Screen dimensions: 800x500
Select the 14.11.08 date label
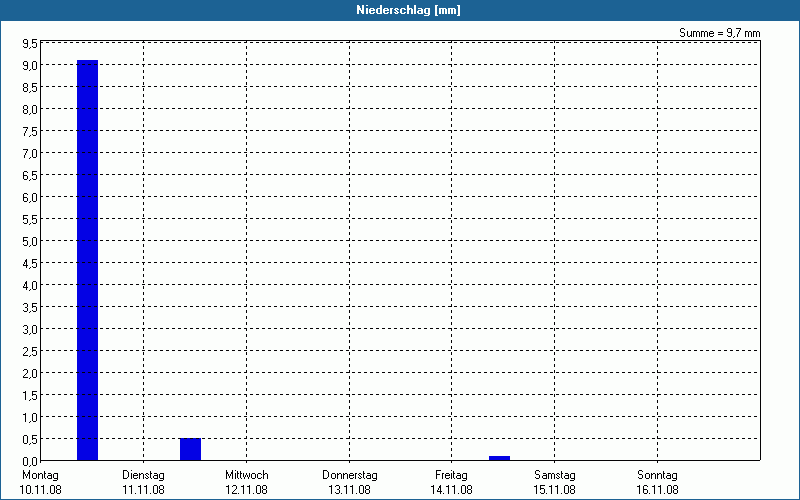coord(451,490)
